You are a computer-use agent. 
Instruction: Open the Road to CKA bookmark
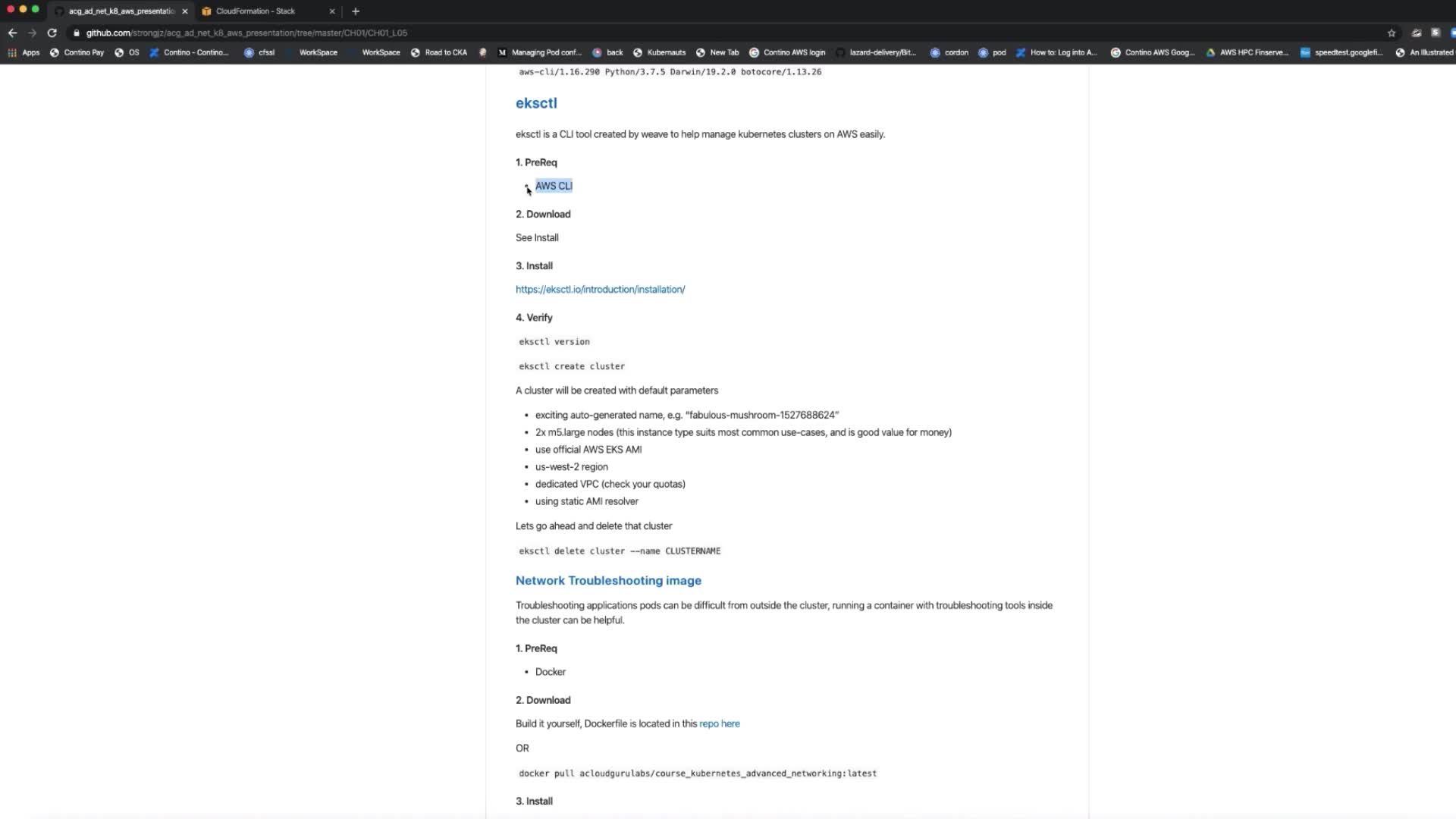pos(445,52)
